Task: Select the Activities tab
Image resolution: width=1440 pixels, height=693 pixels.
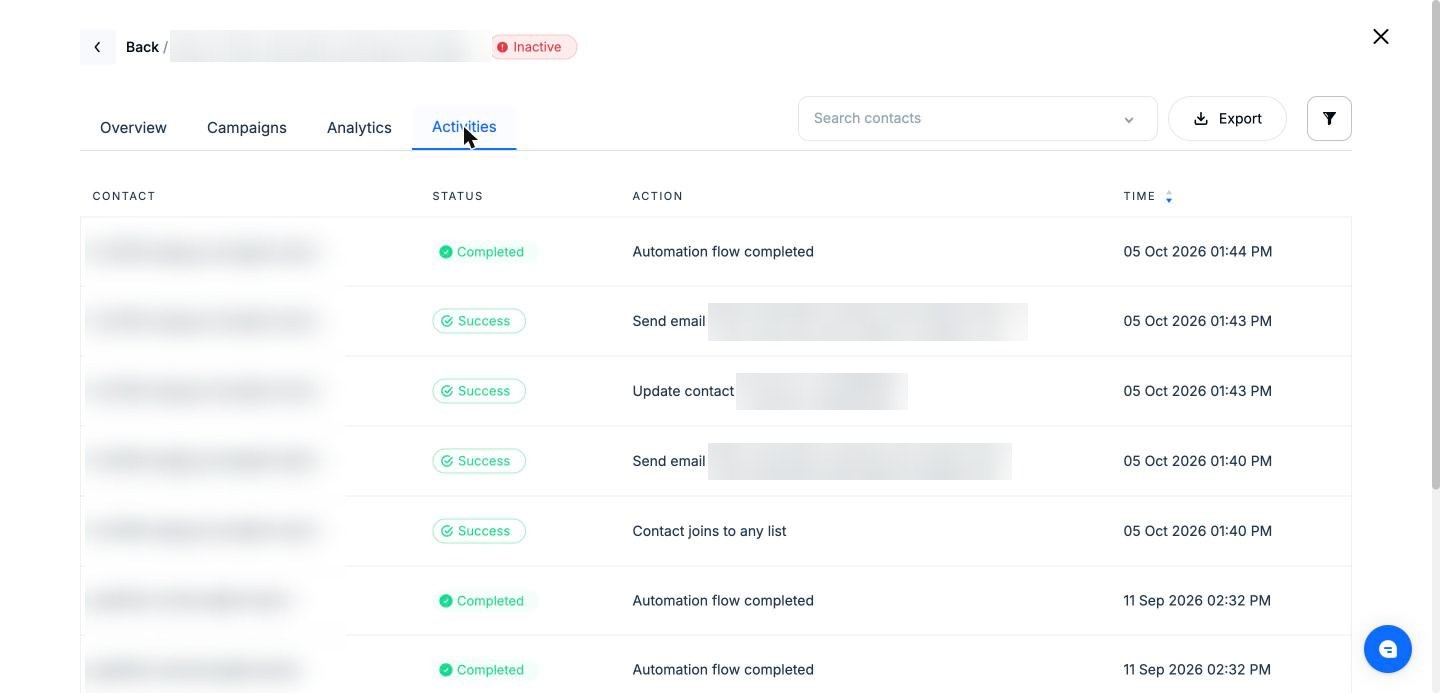Action: coord(464,127)
